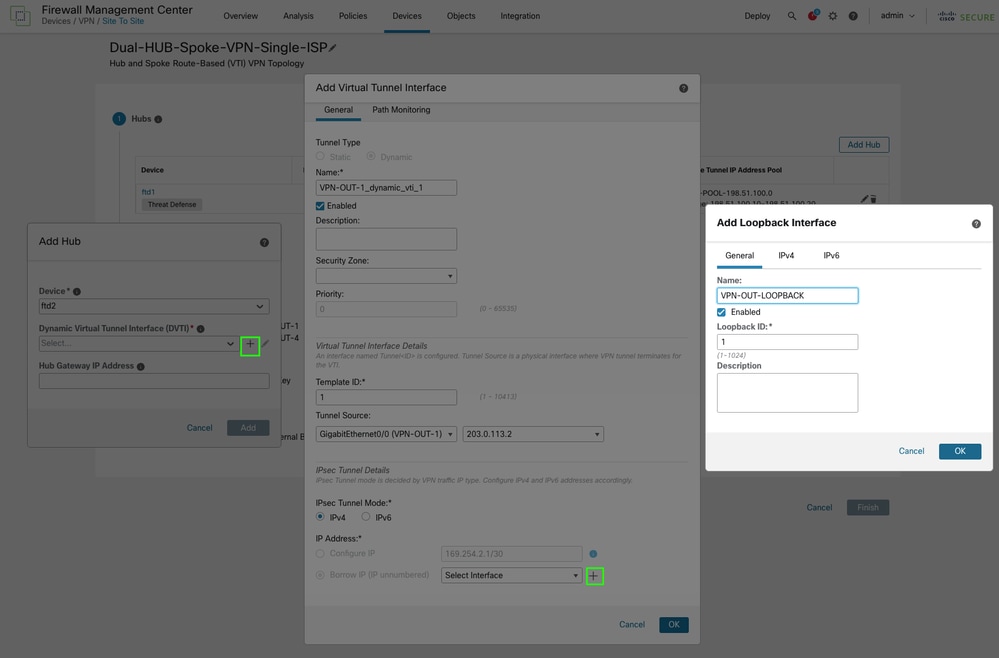Click help icon in Add Loopback Interface dialog
Image resolution: width=999 pixels, height=658 pixels.
point(976,224)
